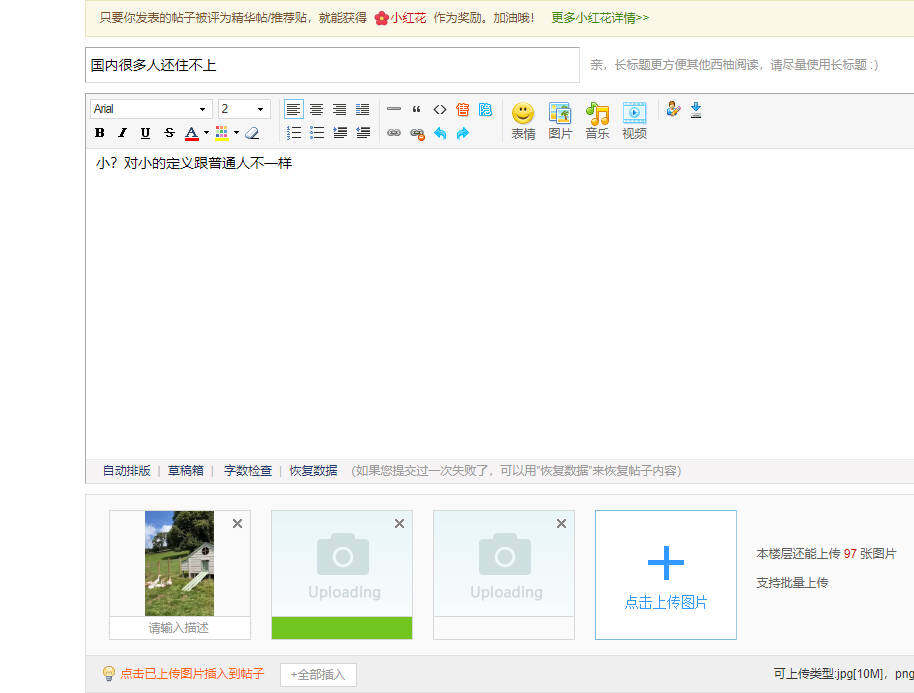Click the 字数检查 word count link
The width and height of the screenshot is (914, 693).
point(248,470)
